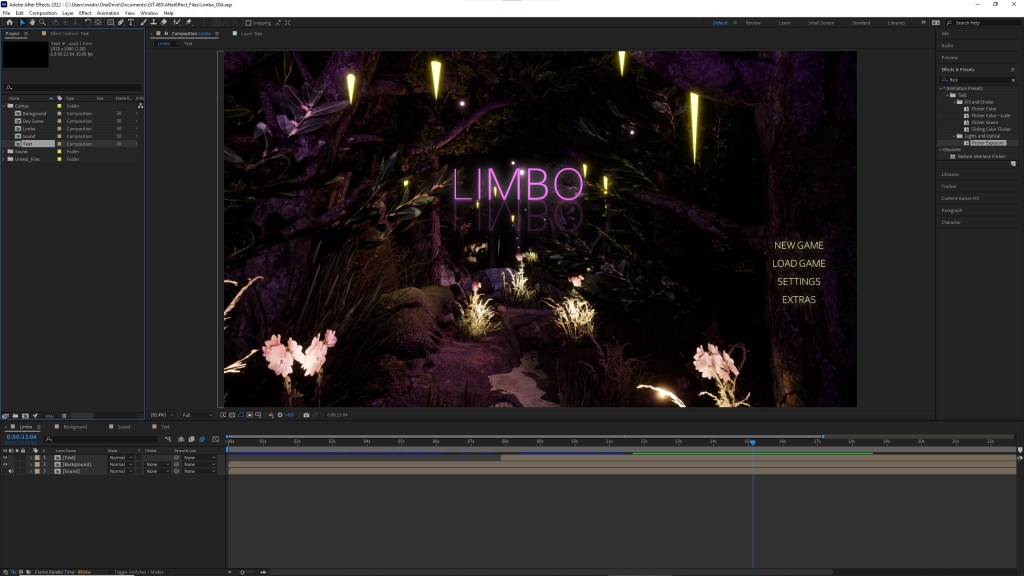Viewport: 1024px width, 576px height.
Task: Mute the [Sound] layer audio
Action: click(11, 471)
